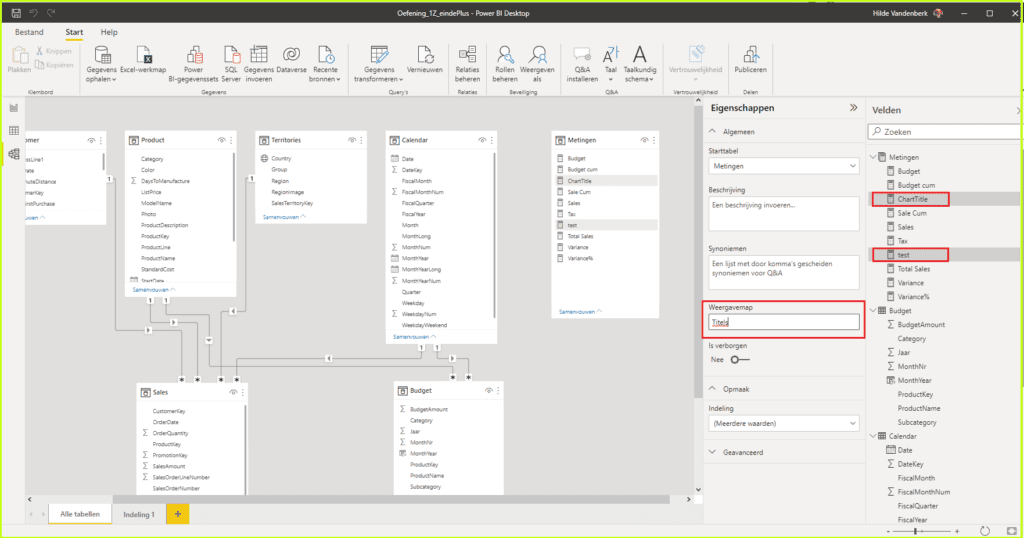The height and width of the screenshot is (538, 1024).
Task: Open Recente bronnen
Action: tap(325, 64)
